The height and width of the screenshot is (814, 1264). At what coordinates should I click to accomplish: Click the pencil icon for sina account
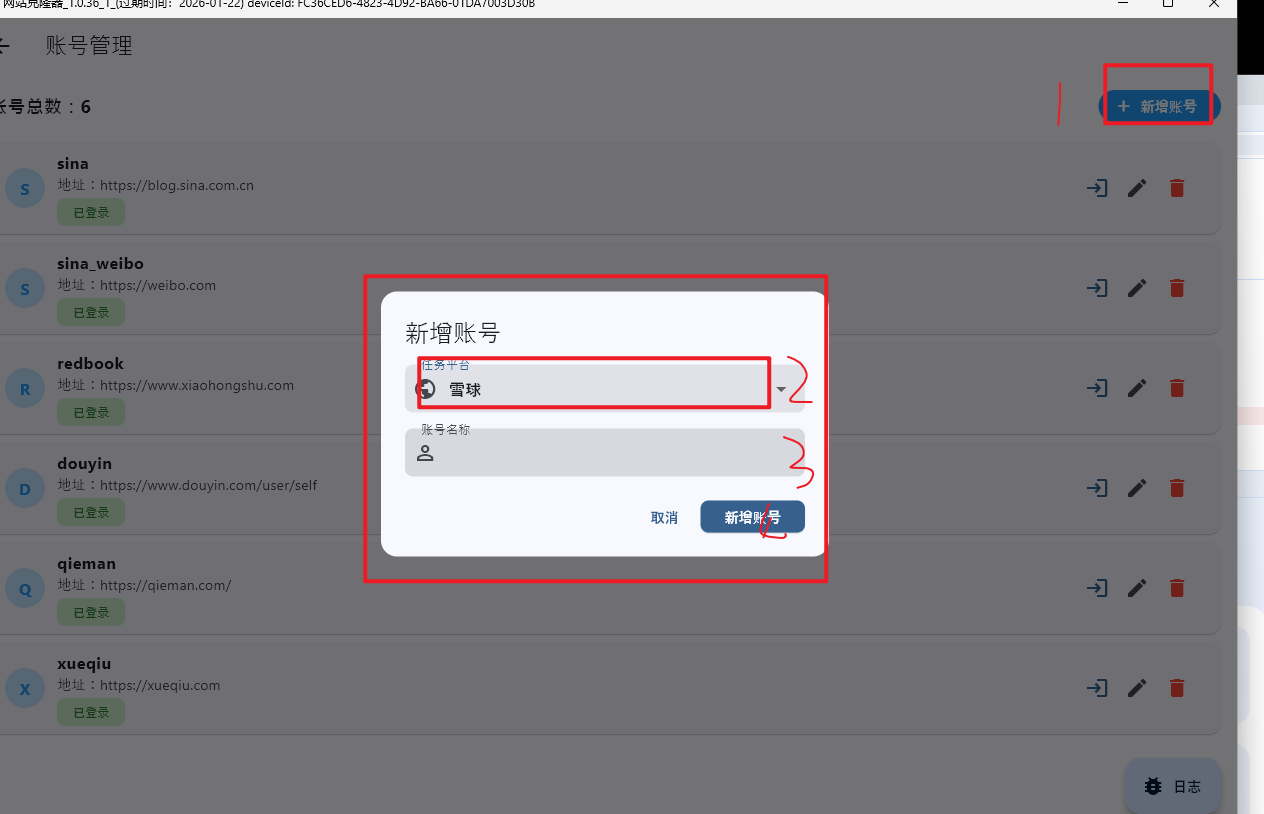click(1137, 188)
